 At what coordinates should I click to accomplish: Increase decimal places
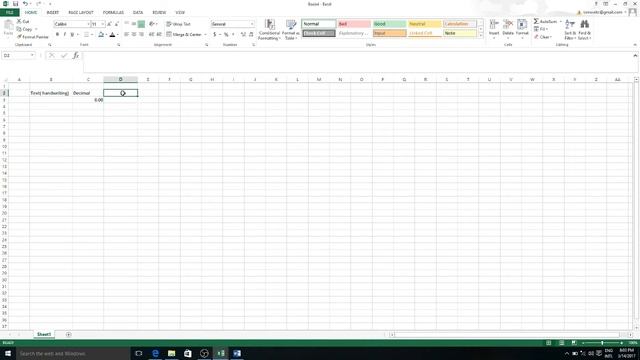(243, 35)
